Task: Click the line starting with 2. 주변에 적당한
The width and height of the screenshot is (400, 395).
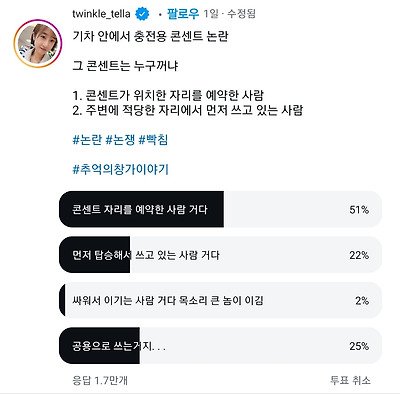Action: 188,110
